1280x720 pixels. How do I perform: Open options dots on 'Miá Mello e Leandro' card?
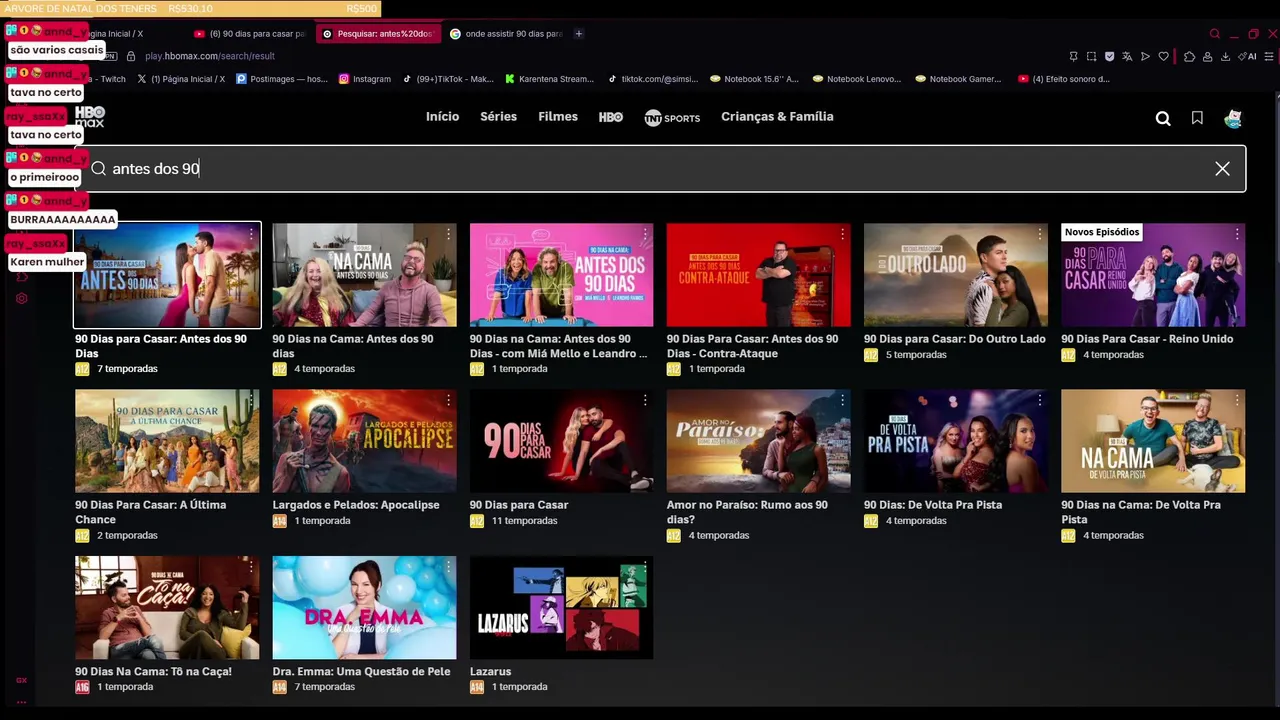tap(645, 233)
